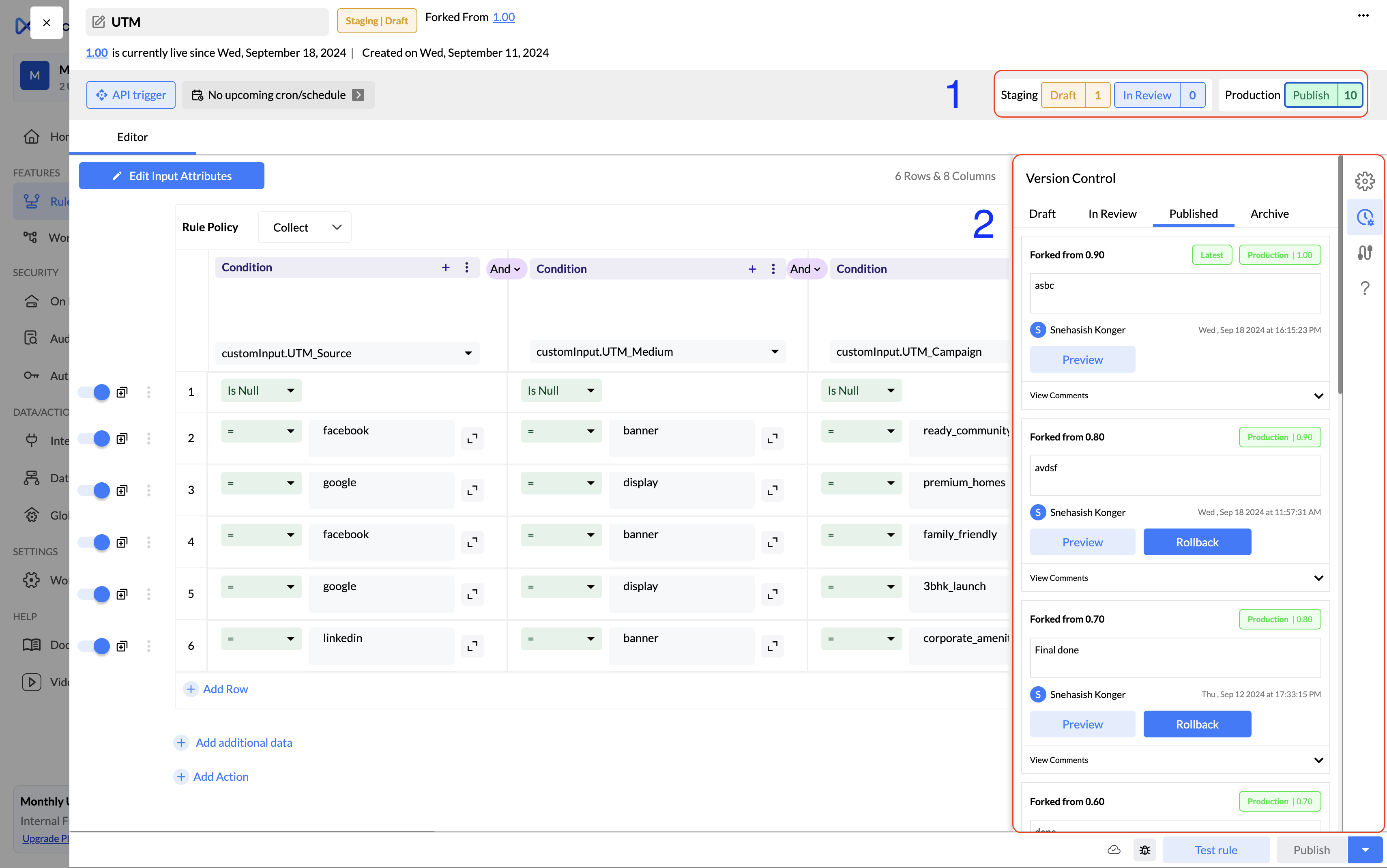
Task: Open three-dot menu on first Condition column
Action: [x=466, y=268]
